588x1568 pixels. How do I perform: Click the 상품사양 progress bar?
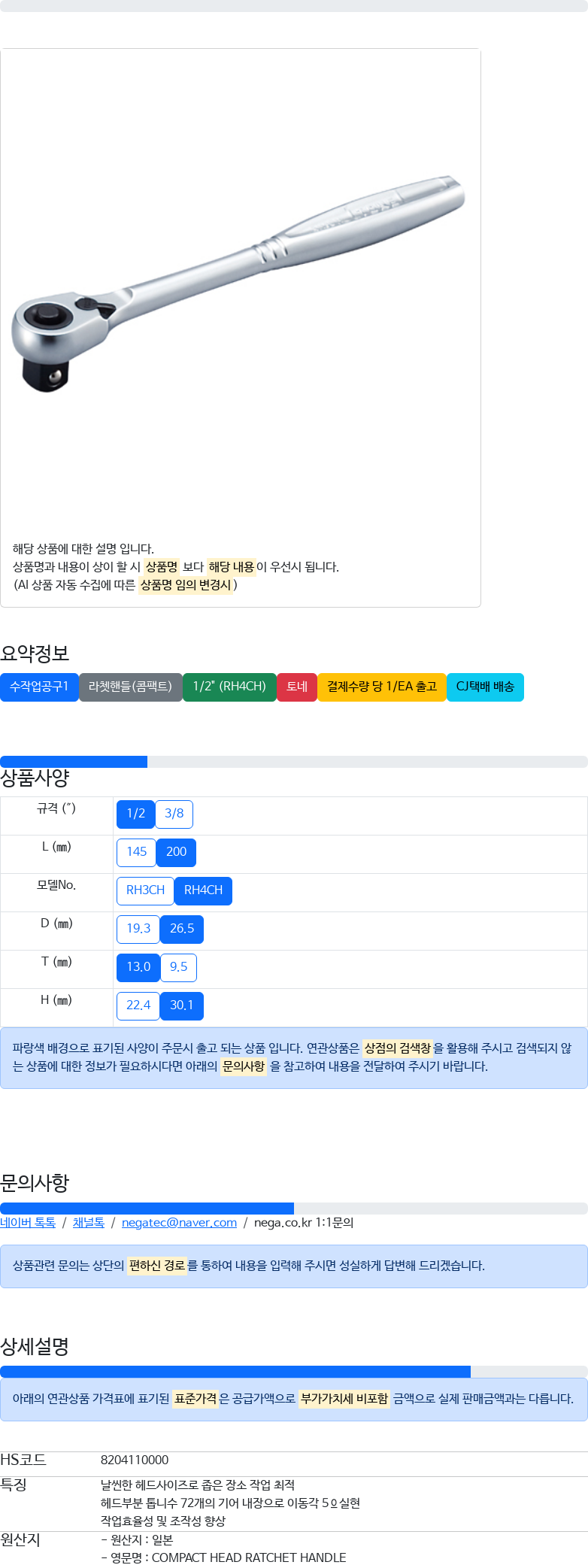(x=294, y=762)
